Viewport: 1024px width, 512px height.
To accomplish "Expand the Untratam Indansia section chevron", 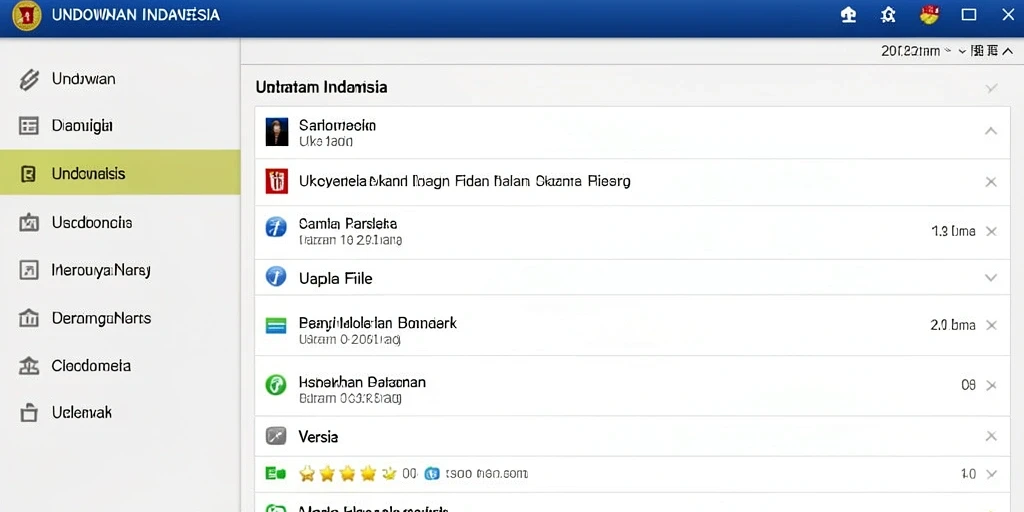I will pyautogui.click(x=991, y=88).
